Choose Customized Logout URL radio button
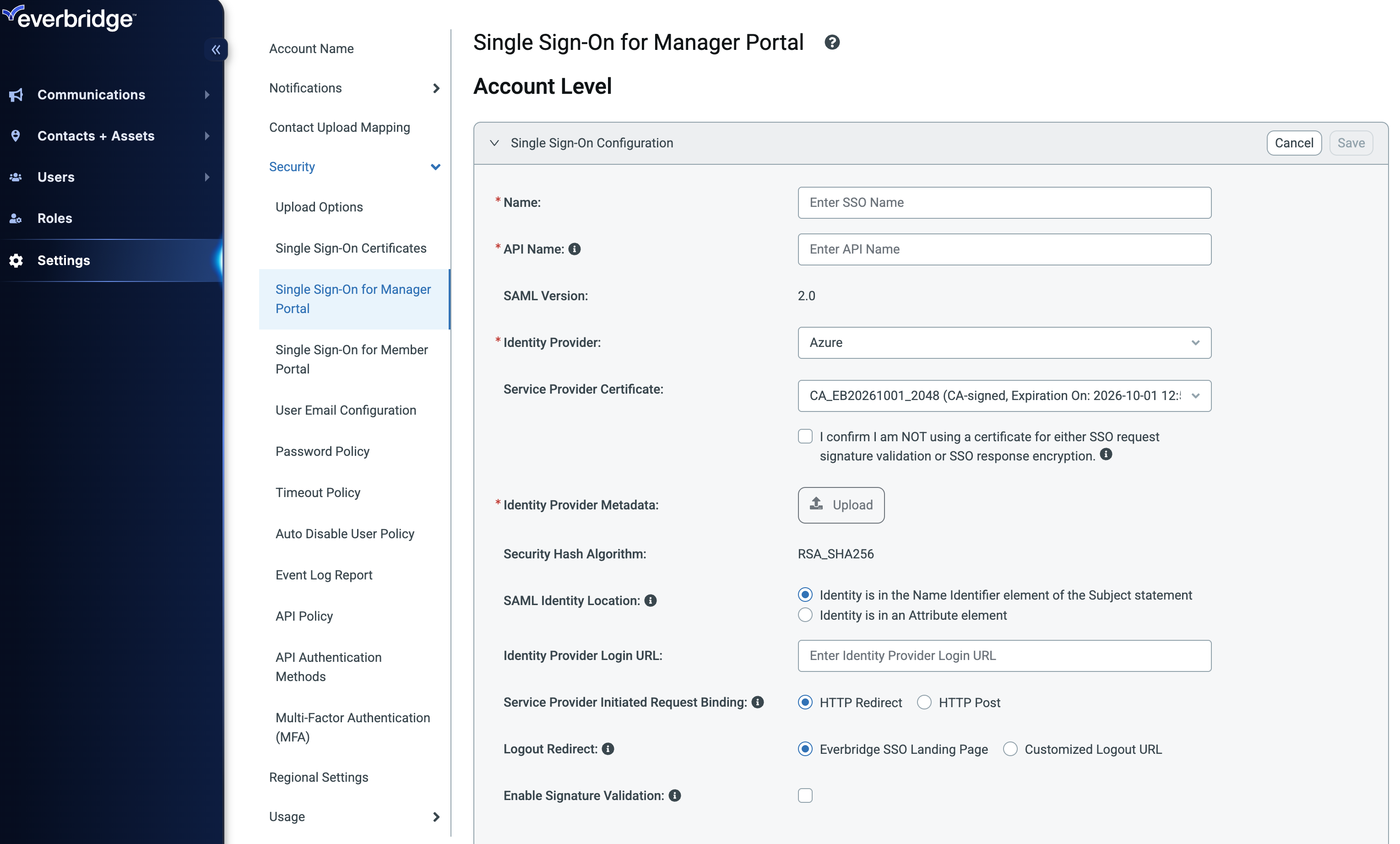1400x844 pixels. 1010,749
